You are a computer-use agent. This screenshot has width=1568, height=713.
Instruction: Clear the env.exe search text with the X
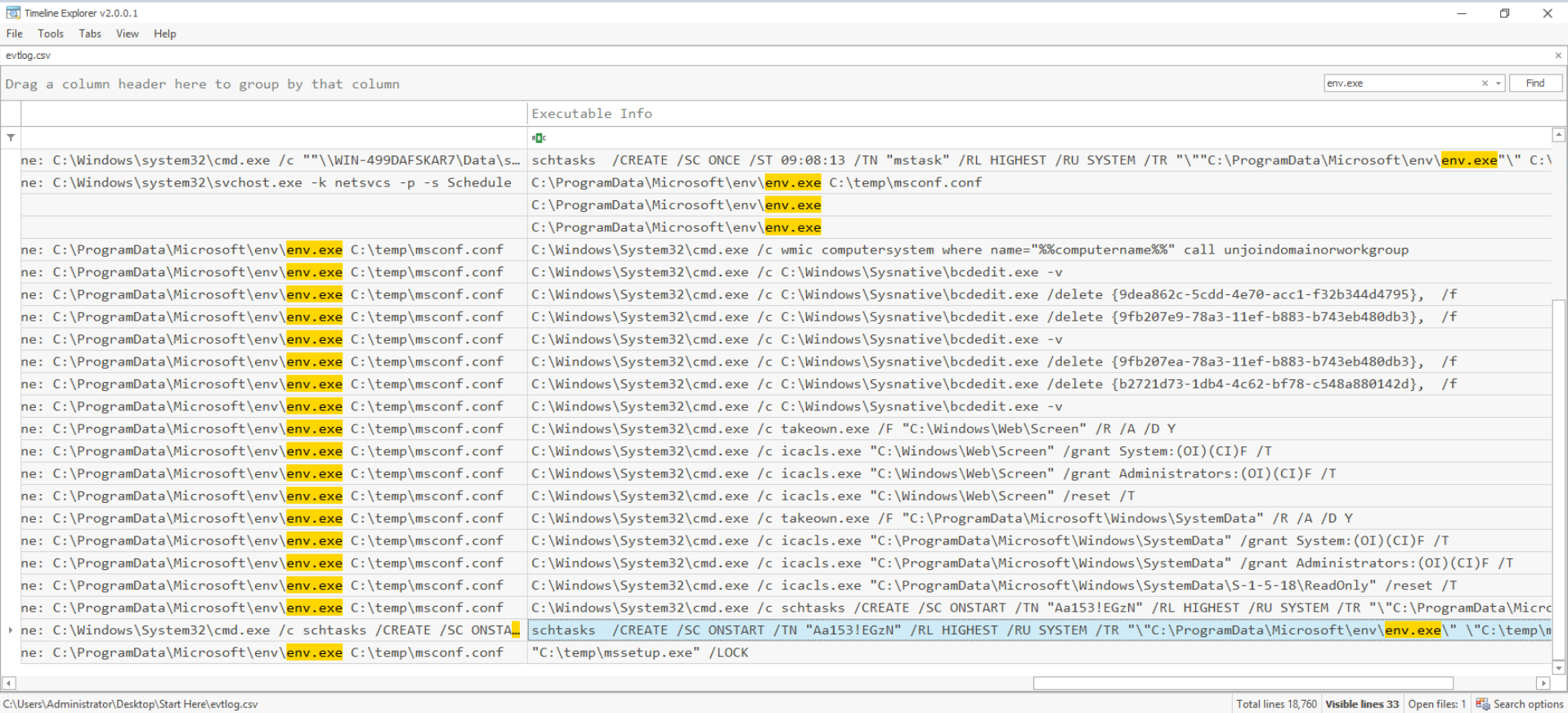click(x=1485, y=83)
